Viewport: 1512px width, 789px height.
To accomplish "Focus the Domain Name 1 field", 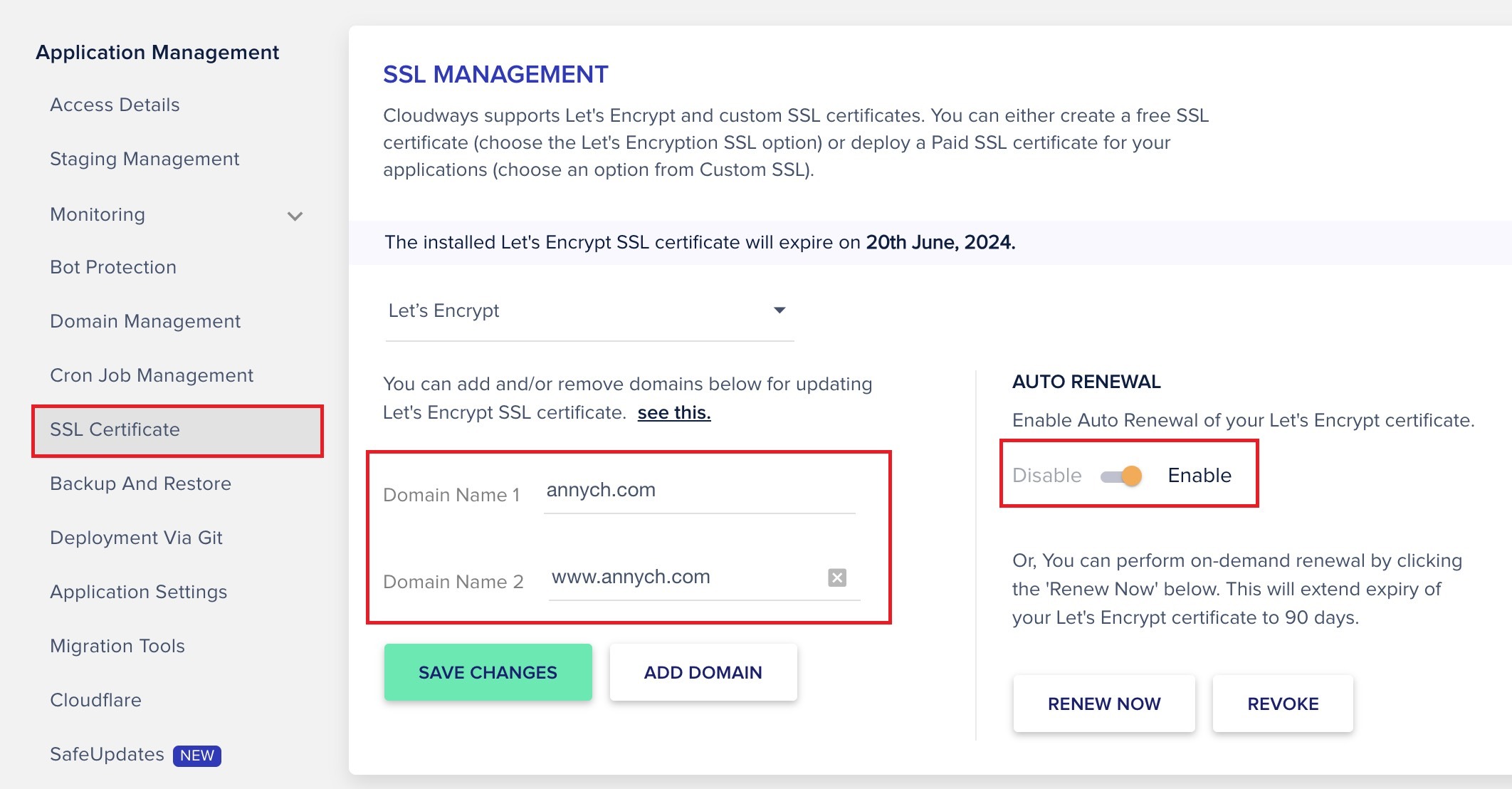I will tap(699, 491).
